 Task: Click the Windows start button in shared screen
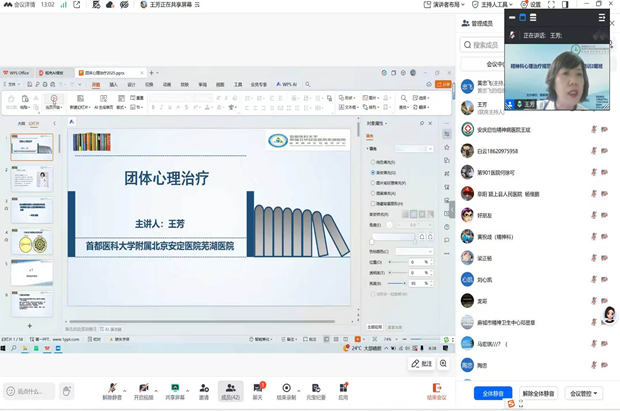pyautogui.click(x=3, y=348)
